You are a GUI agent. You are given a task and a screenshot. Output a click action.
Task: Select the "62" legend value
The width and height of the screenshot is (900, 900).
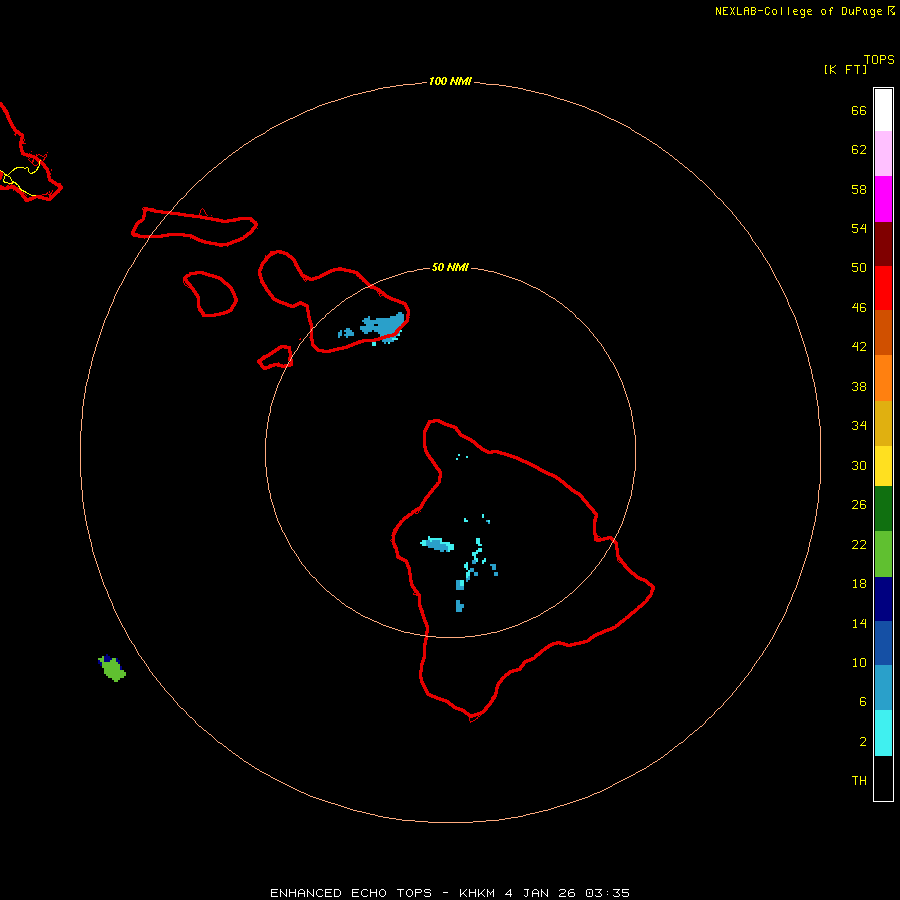click(x=859, y=150)
